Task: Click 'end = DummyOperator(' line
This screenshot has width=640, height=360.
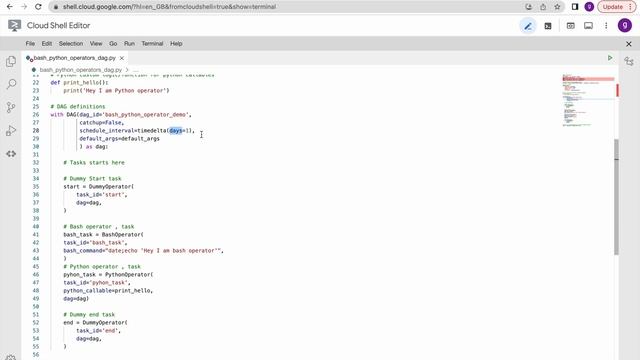Action: pos(95,322)
